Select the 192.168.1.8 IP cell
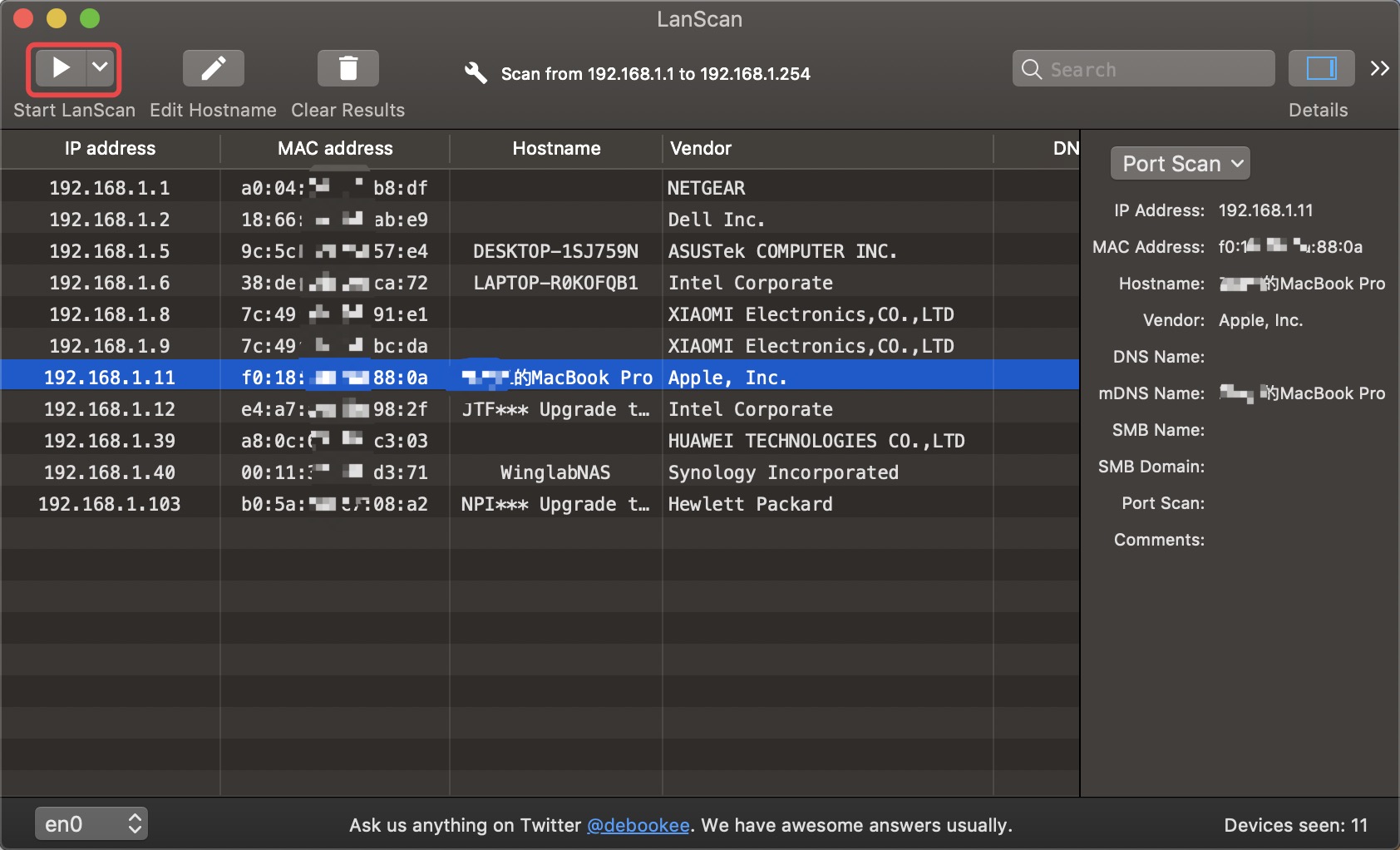This screenshot has width=1400, height=850. [x=110, y=314]
